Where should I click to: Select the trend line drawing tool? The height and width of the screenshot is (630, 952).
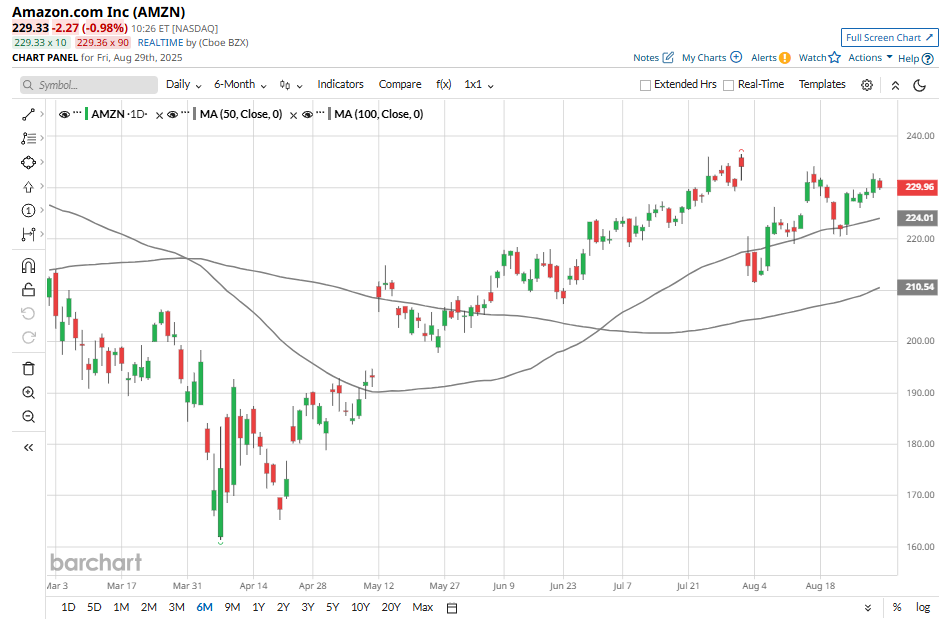28,114
